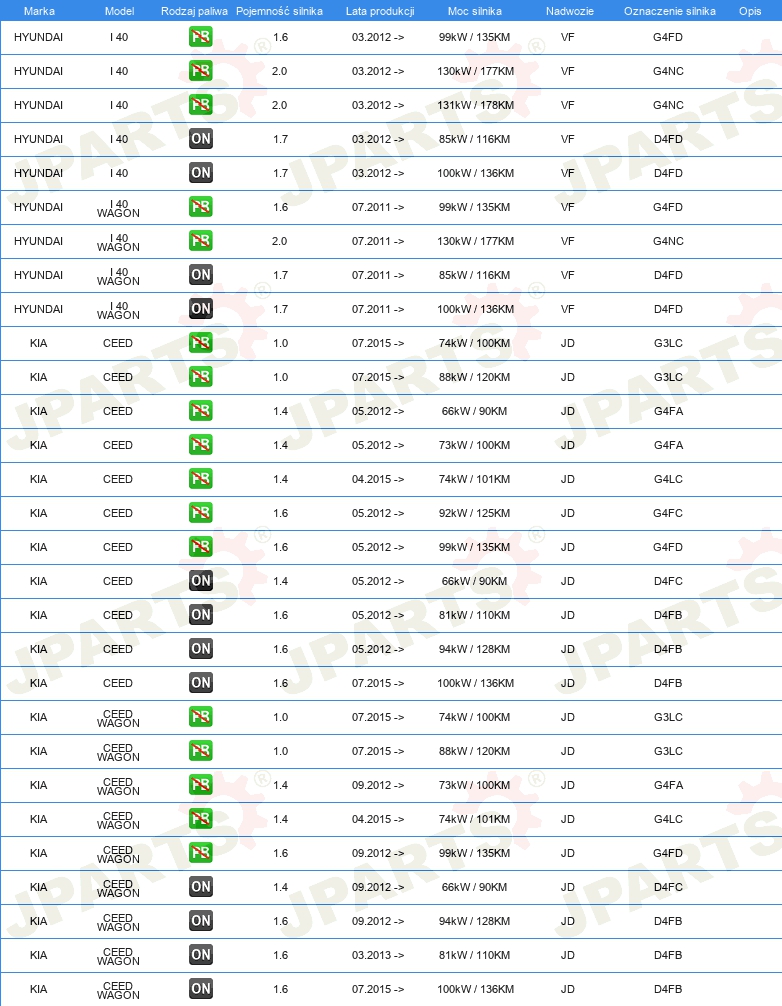Click diesel ON icon for Hyundai I 40 85kW/116KM
782x1006 pixels.
click(x=201, y=139)
